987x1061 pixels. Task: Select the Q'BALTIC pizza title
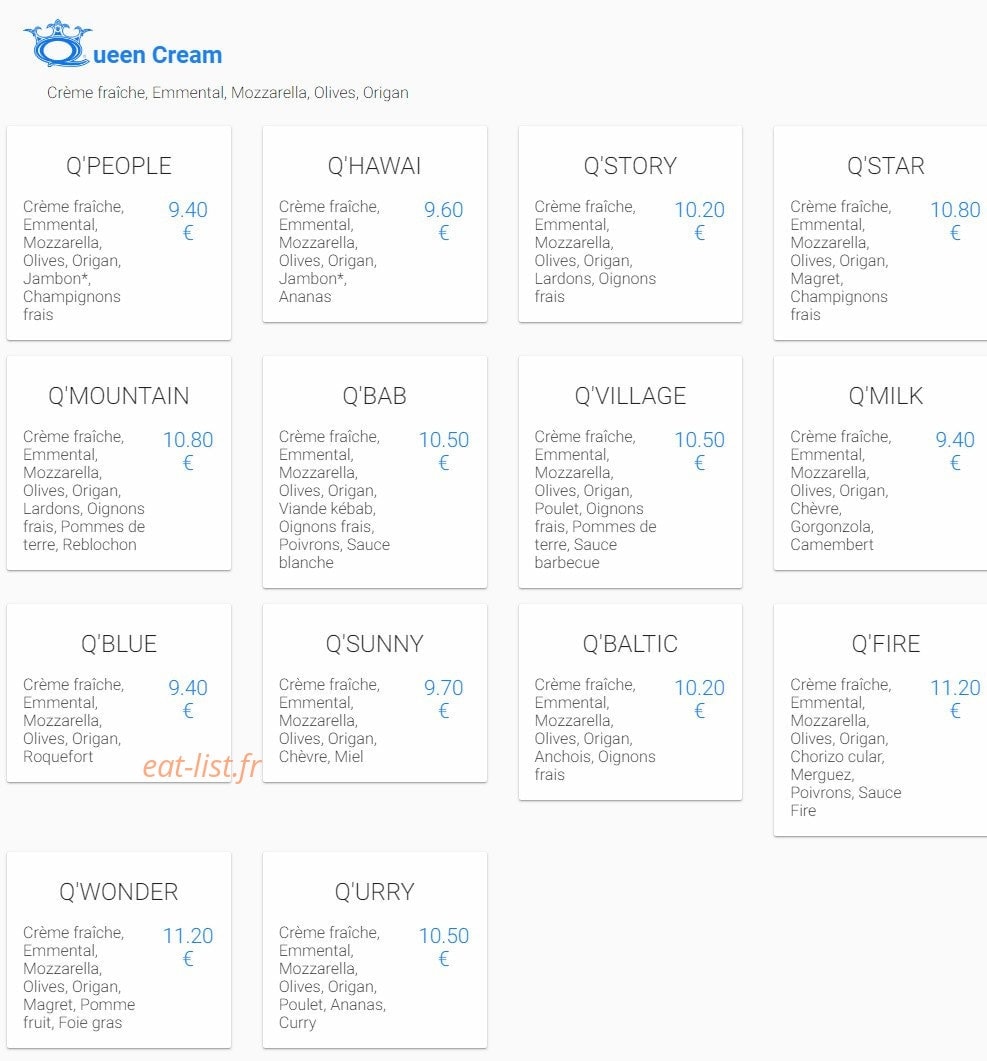pos(630,644)
